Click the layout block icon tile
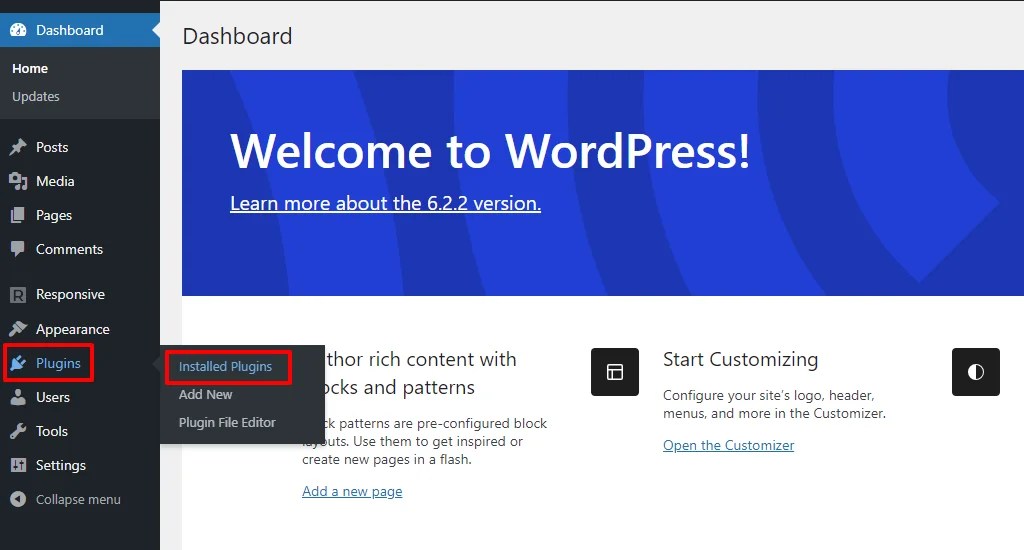Viewport: 1024px width, 550px height. [615, 372]
